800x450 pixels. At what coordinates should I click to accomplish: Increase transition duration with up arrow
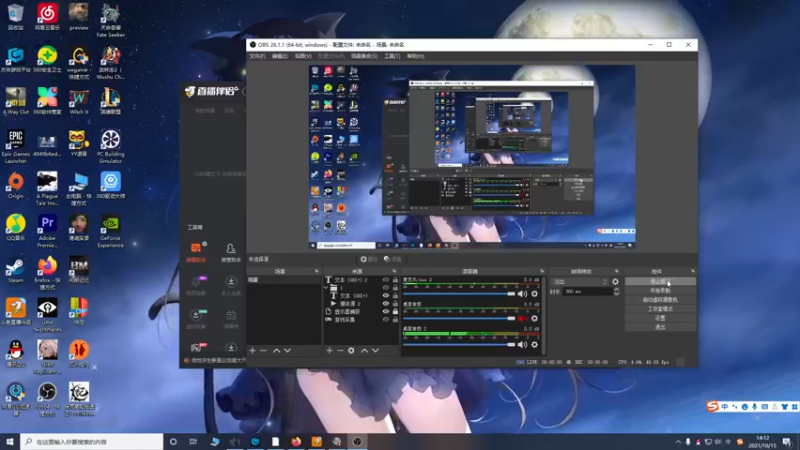click(616, 289)
